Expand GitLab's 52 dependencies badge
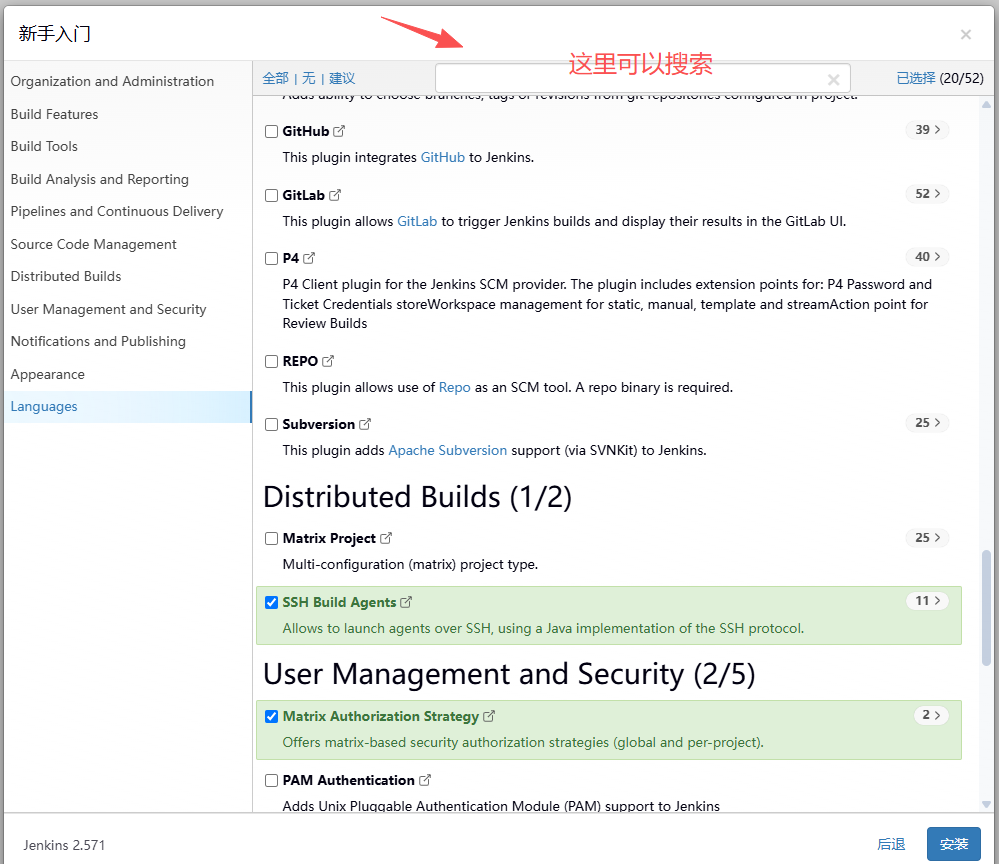The height and width of the screenshot is (864, 999). click(x=927, y=194)
